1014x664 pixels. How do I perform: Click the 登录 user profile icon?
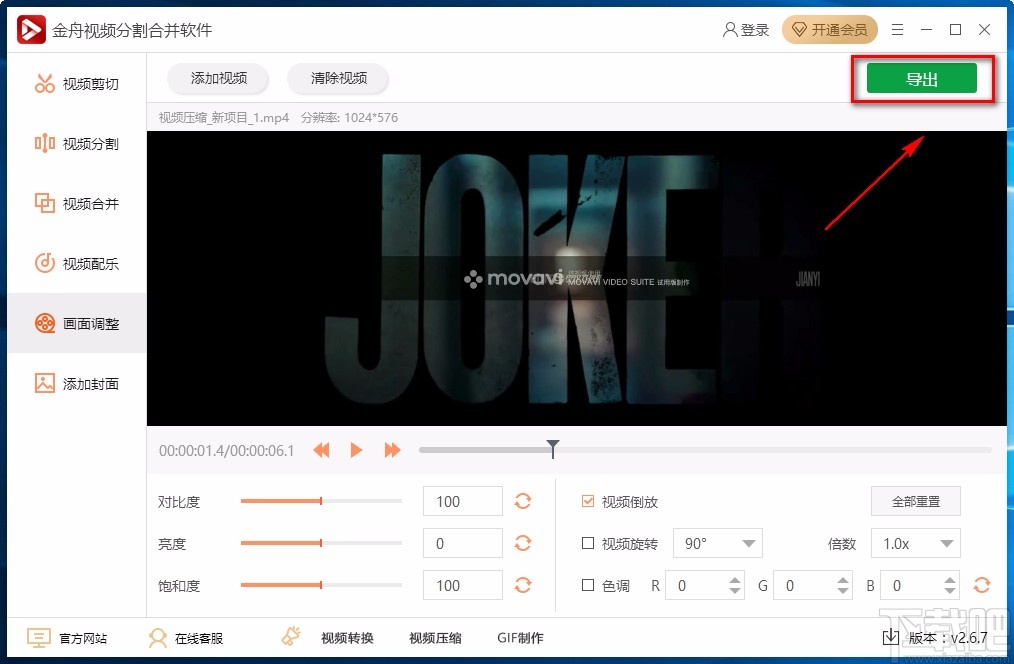pyautogui.click(x=730, y=30)
